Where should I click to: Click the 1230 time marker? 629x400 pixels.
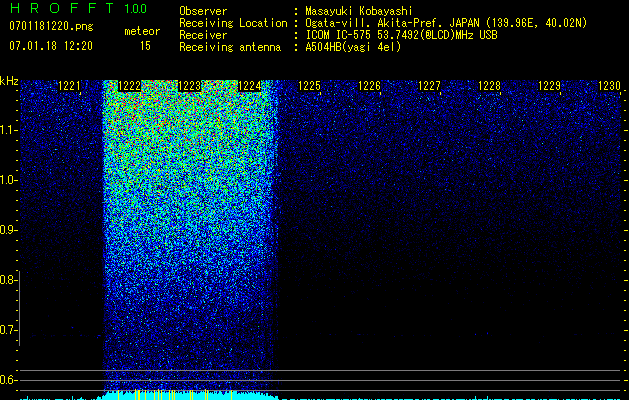coord(609,86)
